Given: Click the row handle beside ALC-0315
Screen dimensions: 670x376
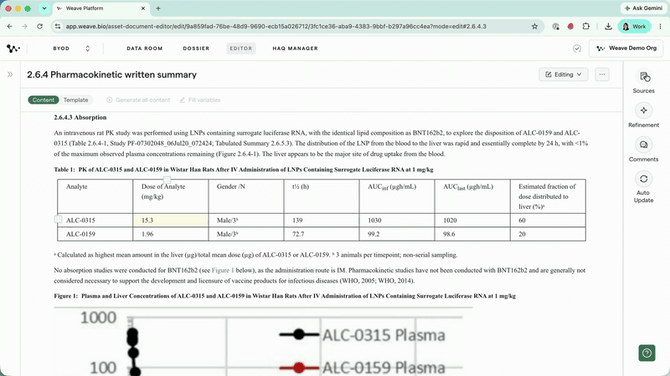Looking at the screenshot, I should pos(58,219).
